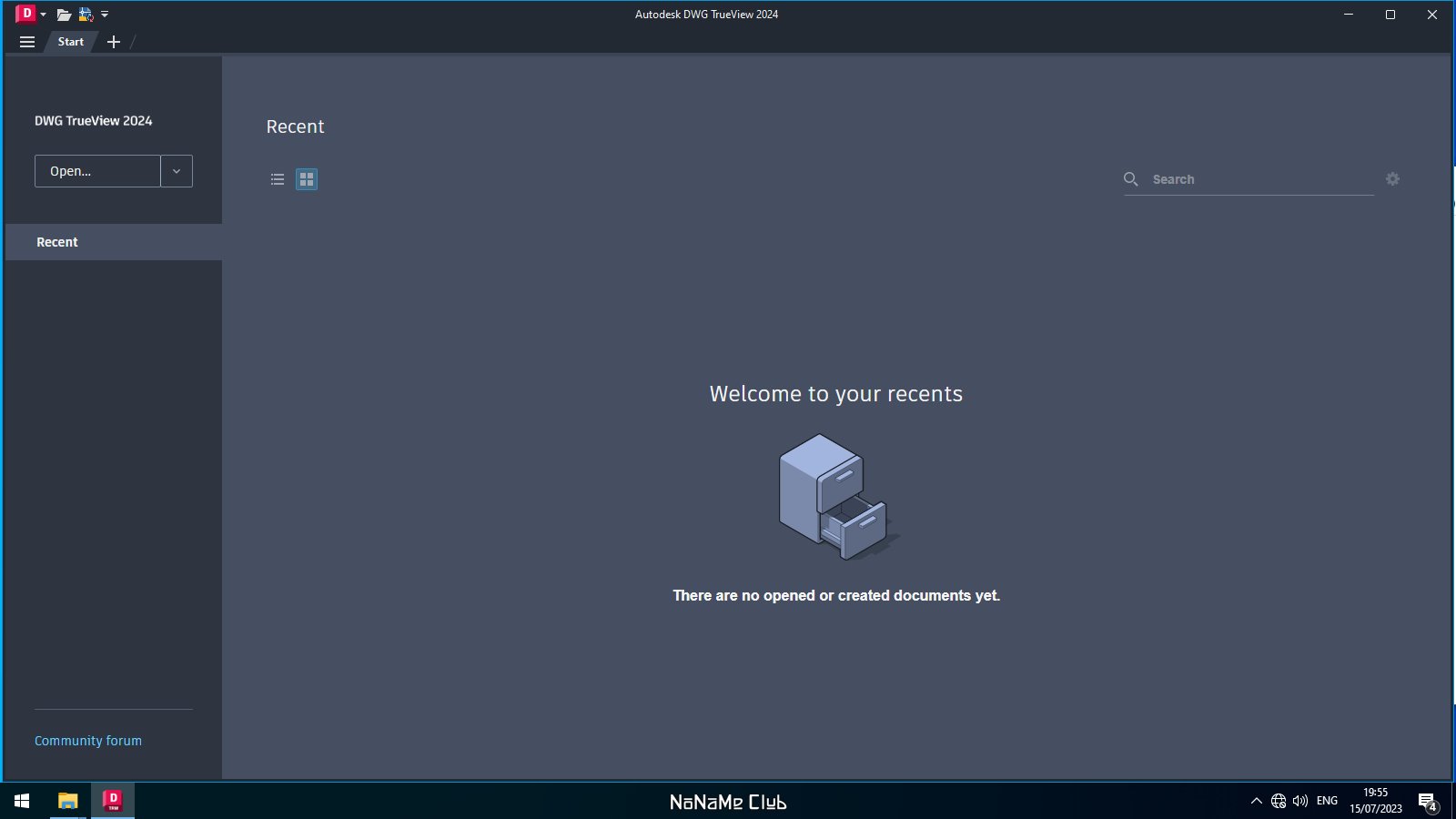Click the magnifier search icon
The height and width of the screenshot is (819, 1456).
(1131, 179)
